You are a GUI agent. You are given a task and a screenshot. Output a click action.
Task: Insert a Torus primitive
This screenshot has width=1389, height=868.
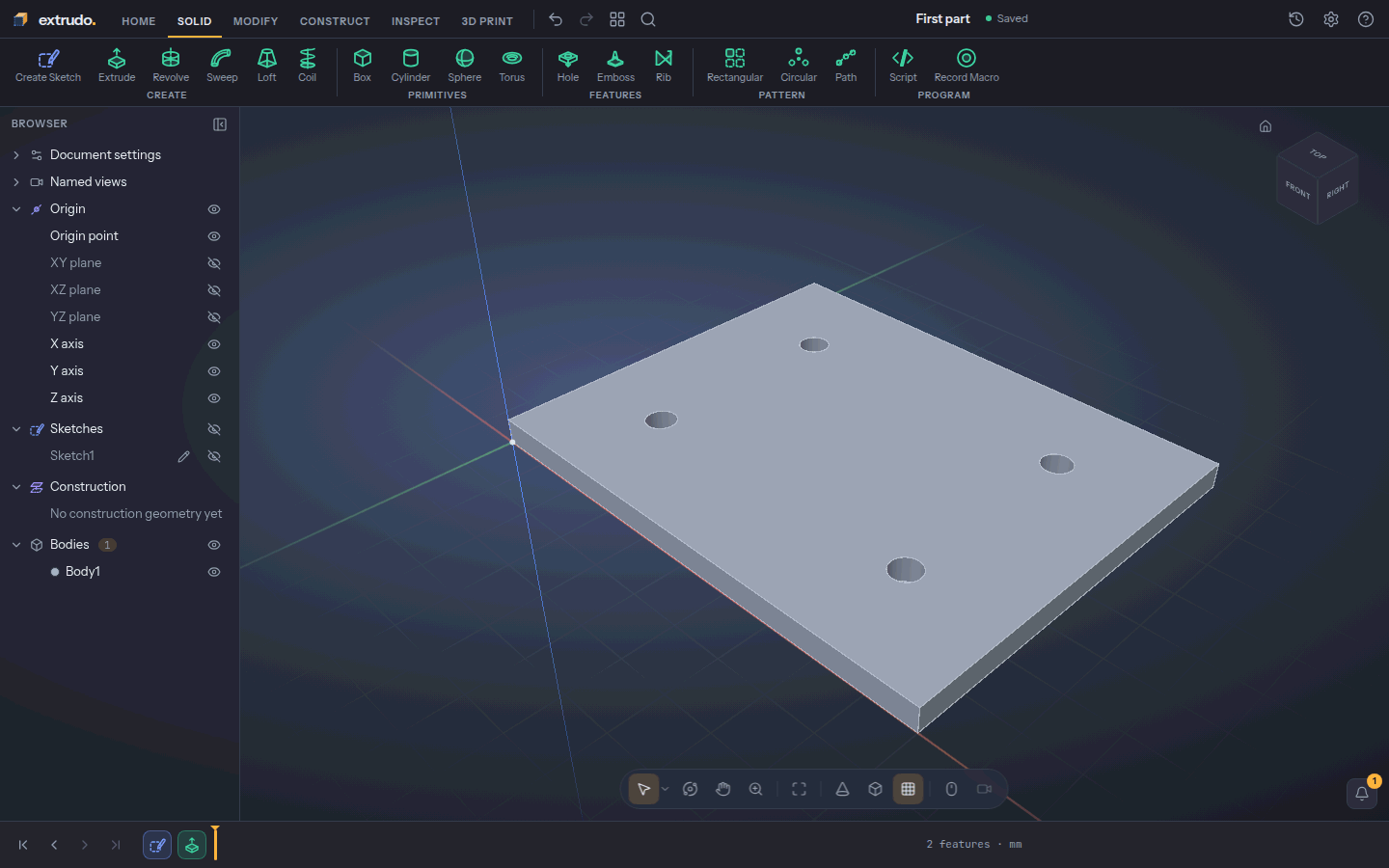(x=512, y=66)
